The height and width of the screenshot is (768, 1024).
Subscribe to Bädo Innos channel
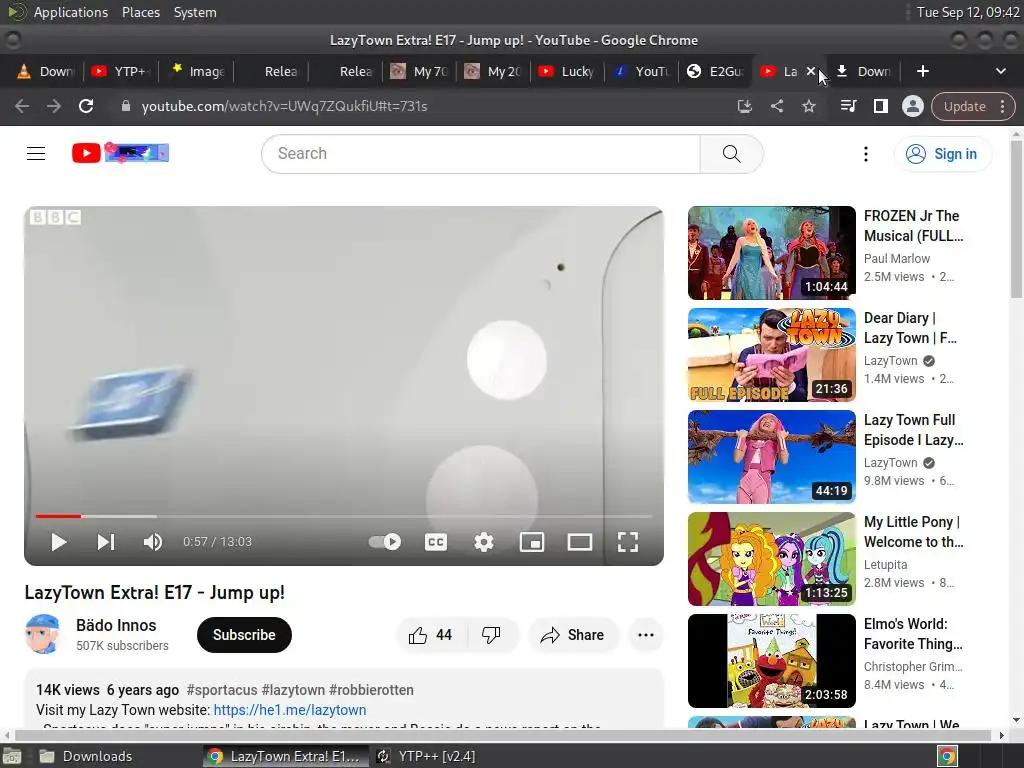click(x=244, y=635)
